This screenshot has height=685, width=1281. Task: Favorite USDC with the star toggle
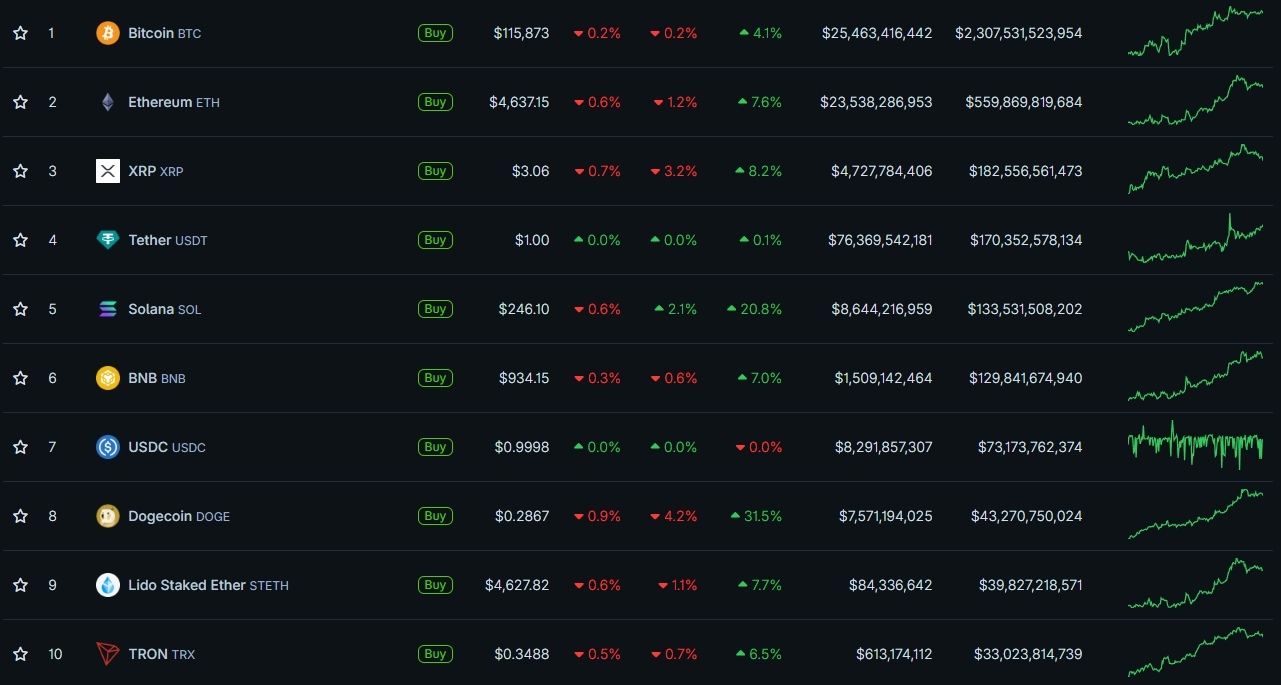tap(20, 447)
